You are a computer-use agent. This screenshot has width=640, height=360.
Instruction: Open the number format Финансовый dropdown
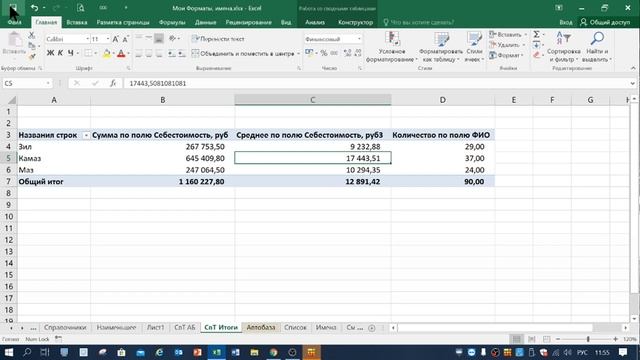point(359,39)
